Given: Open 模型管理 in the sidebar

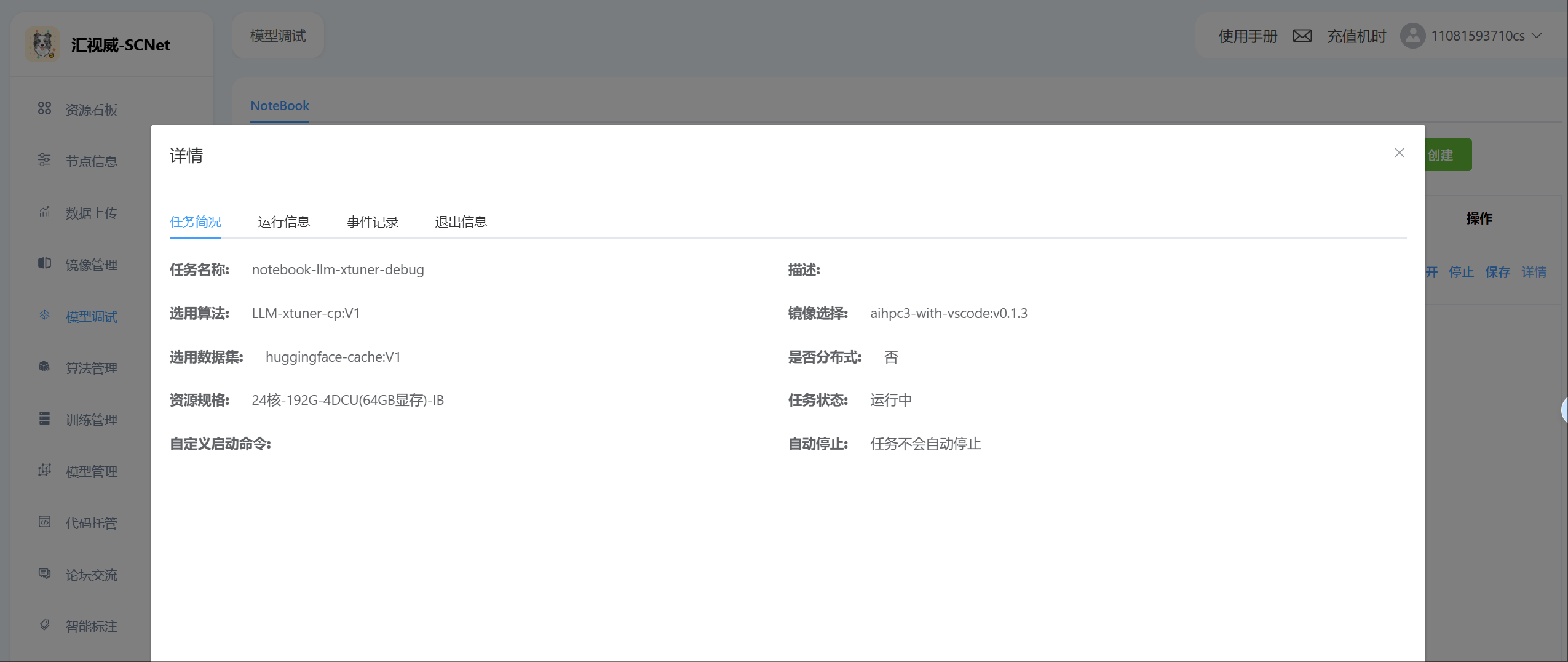Looking at the screenshot, I should (x=91, y=471).
